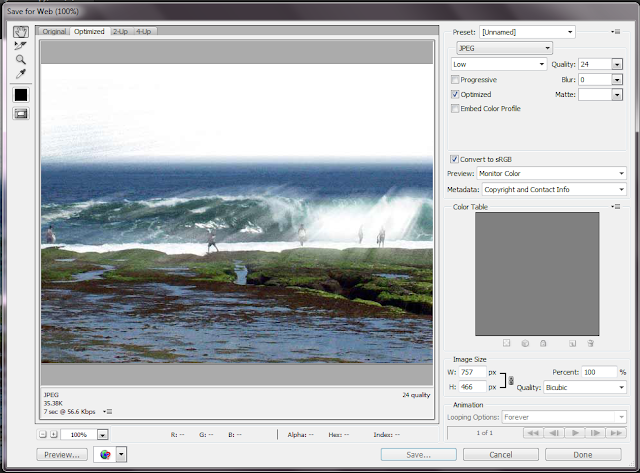The height and width of the screenshot is (473, 640).
Task: Click the Save button
Action: (x=418, y=455)
